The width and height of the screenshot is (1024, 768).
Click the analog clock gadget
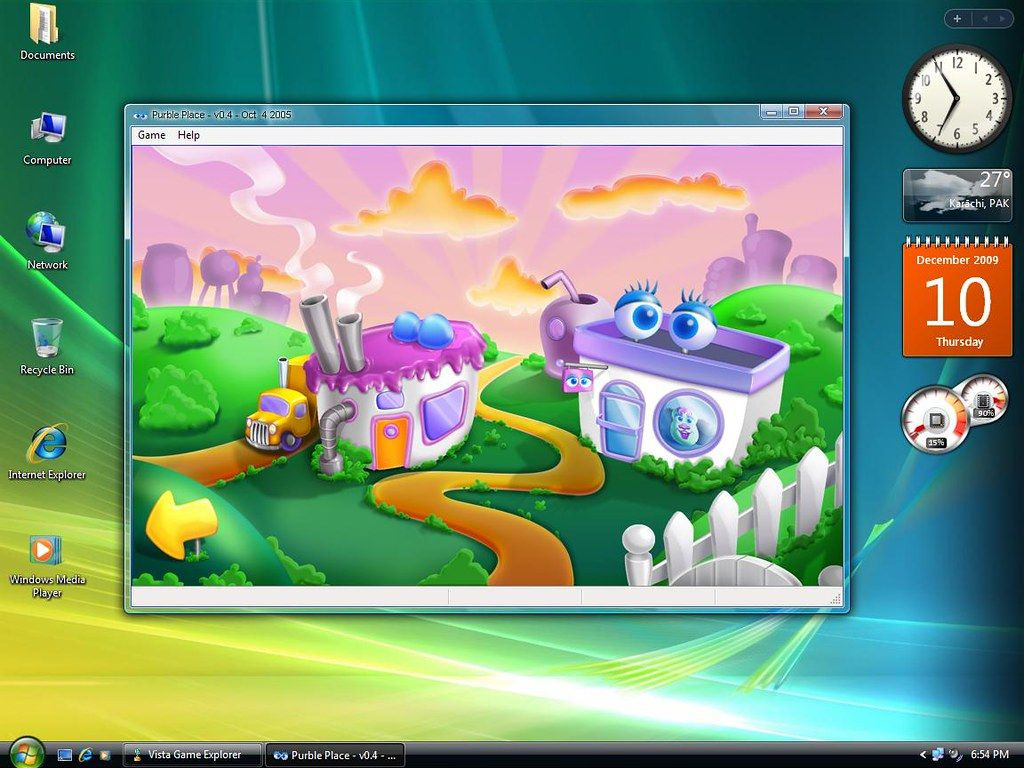(x=956, y=99)
